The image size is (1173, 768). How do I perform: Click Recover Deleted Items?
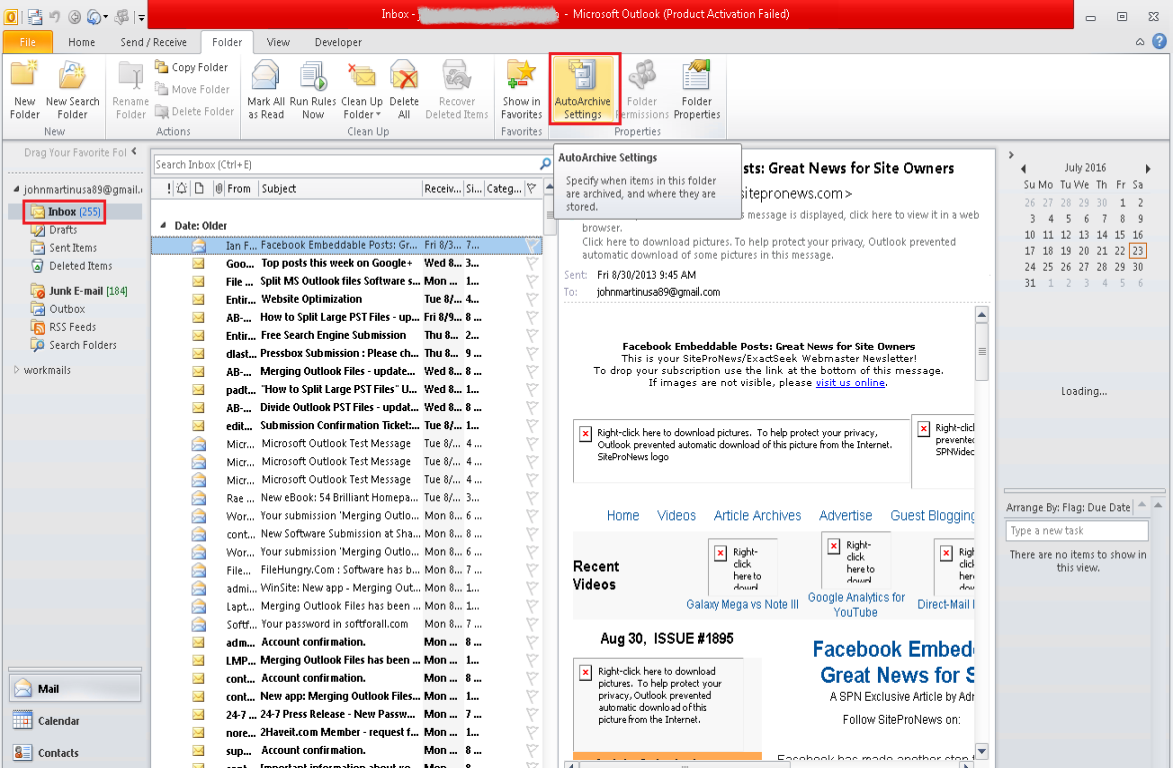pyautogui.click(x=456, y=90)
